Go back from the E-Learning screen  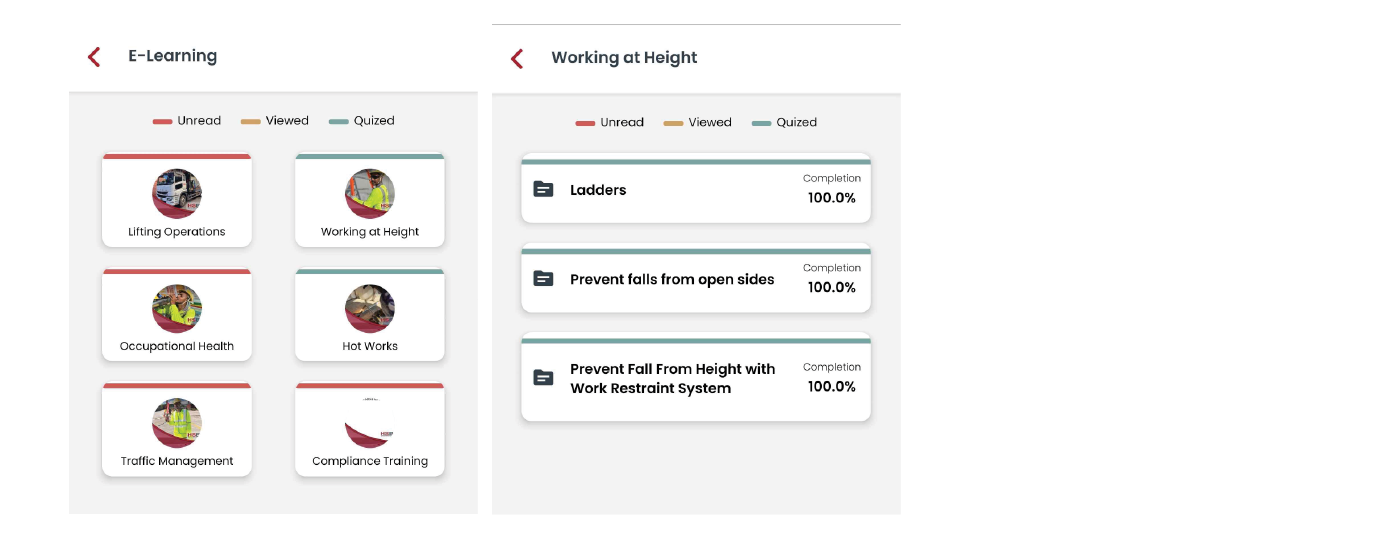pos(94,57)
